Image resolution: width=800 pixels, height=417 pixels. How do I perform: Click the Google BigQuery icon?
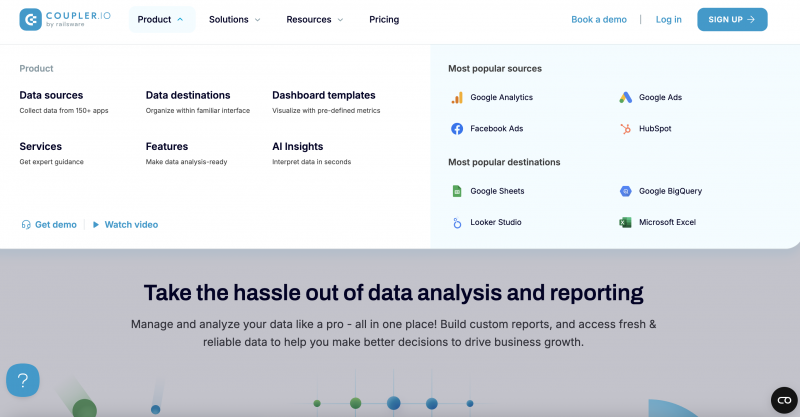[625, 191]
